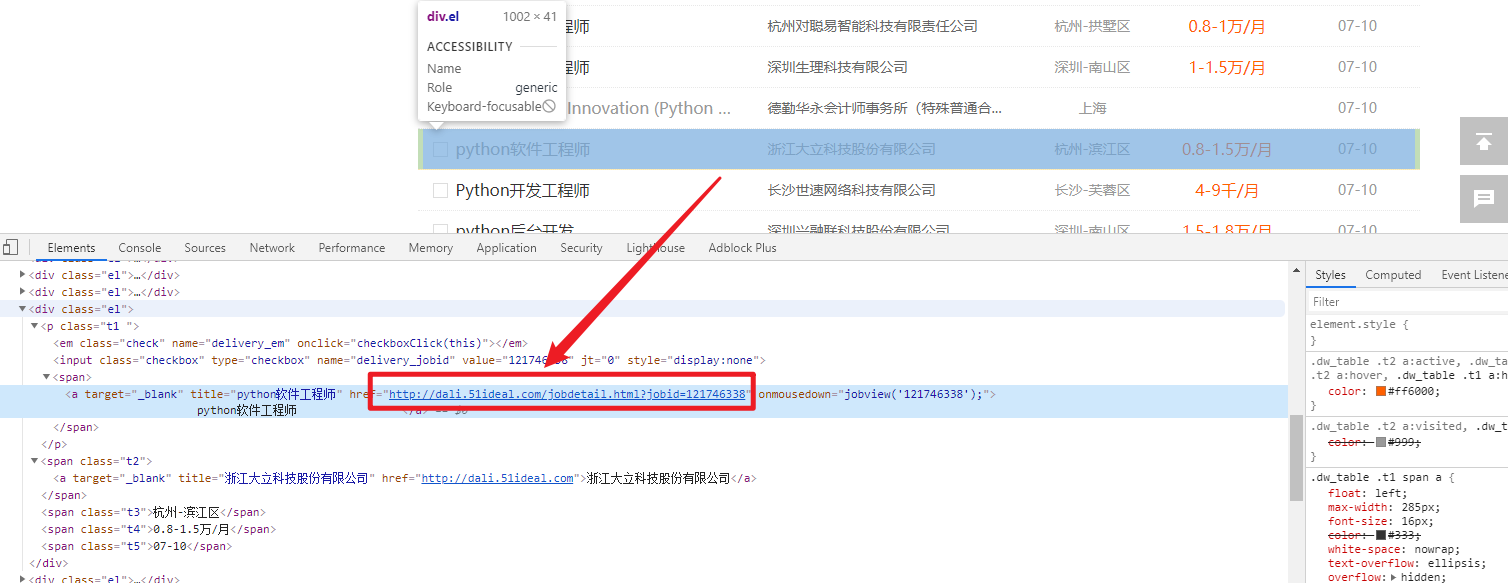
Task: Select the span class="t5" 07-10 line
Action: click(136, 546)
